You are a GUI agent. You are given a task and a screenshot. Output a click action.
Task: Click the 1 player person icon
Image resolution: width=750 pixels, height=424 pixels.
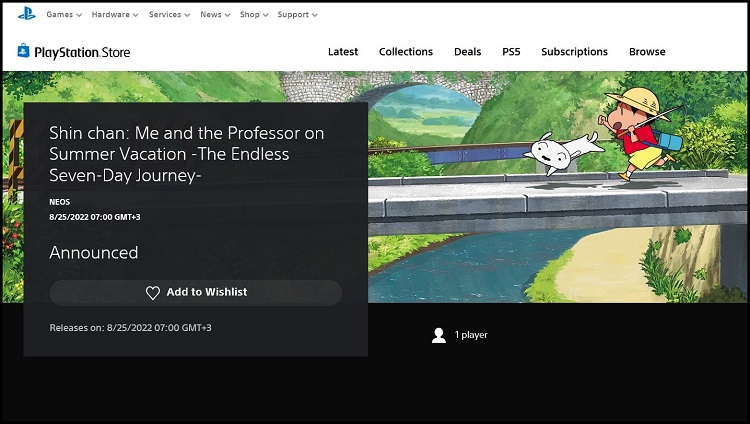click(x=438, y=335)
